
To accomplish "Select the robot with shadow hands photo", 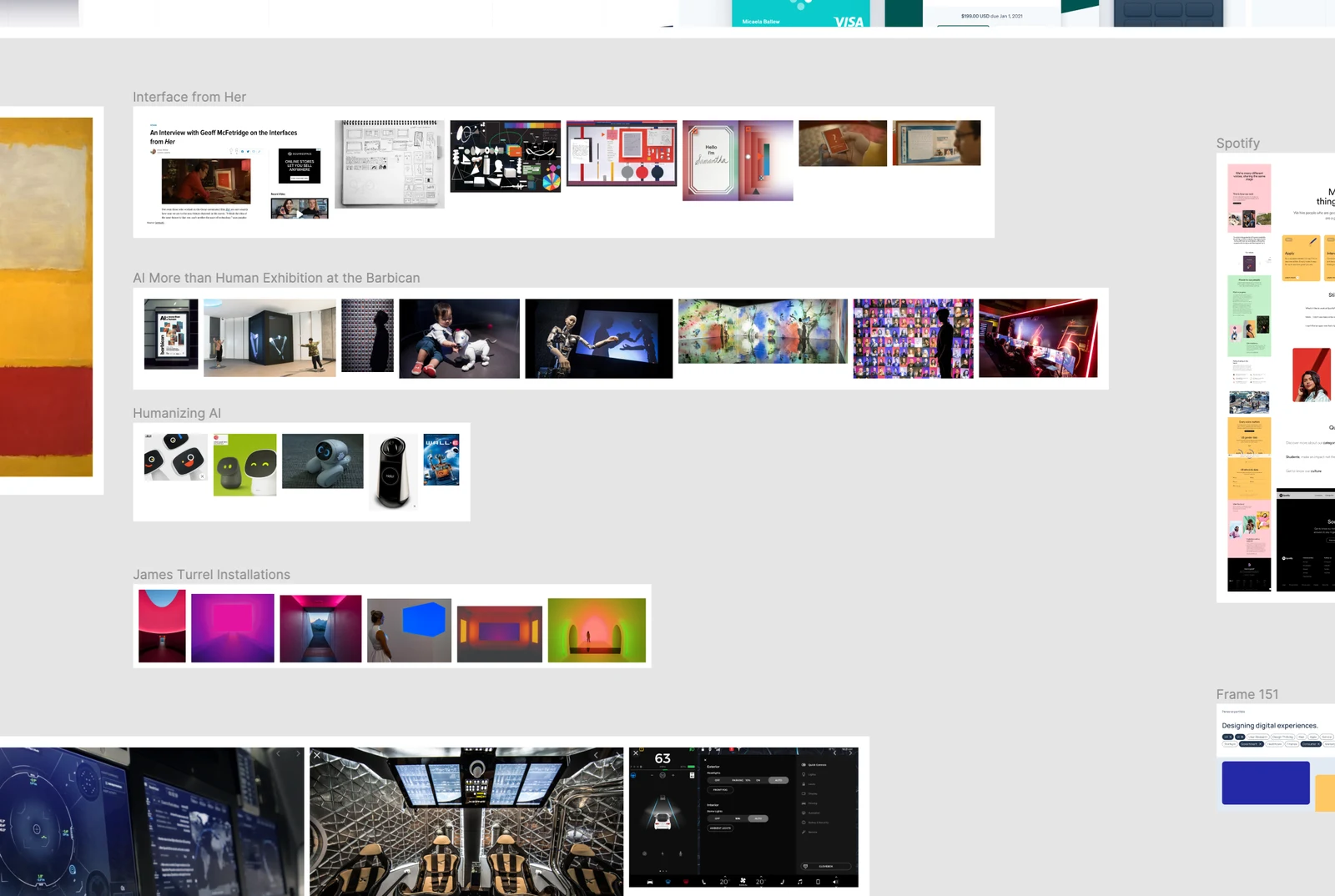I will coord(599,339).
